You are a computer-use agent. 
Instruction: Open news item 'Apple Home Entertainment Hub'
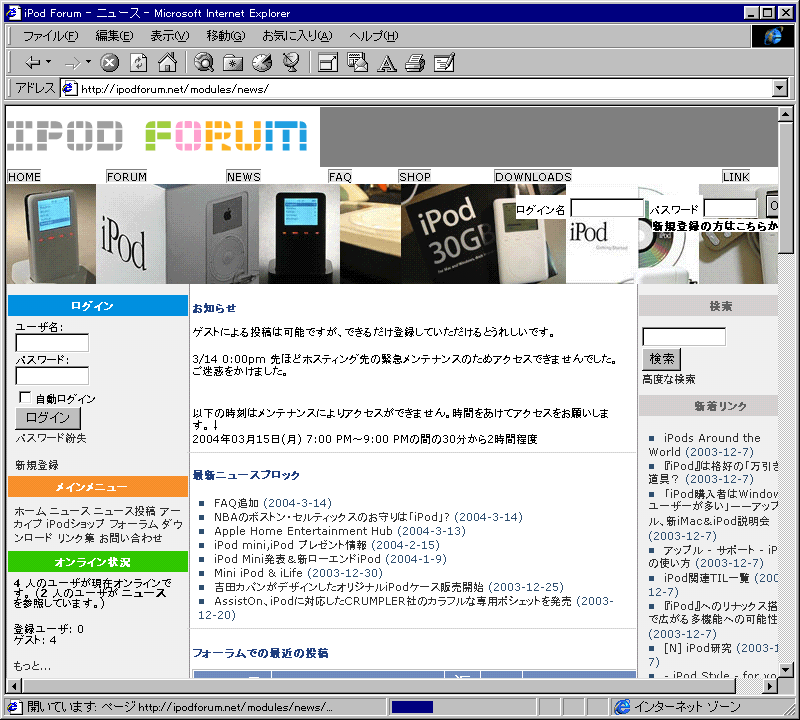[303, 531]
